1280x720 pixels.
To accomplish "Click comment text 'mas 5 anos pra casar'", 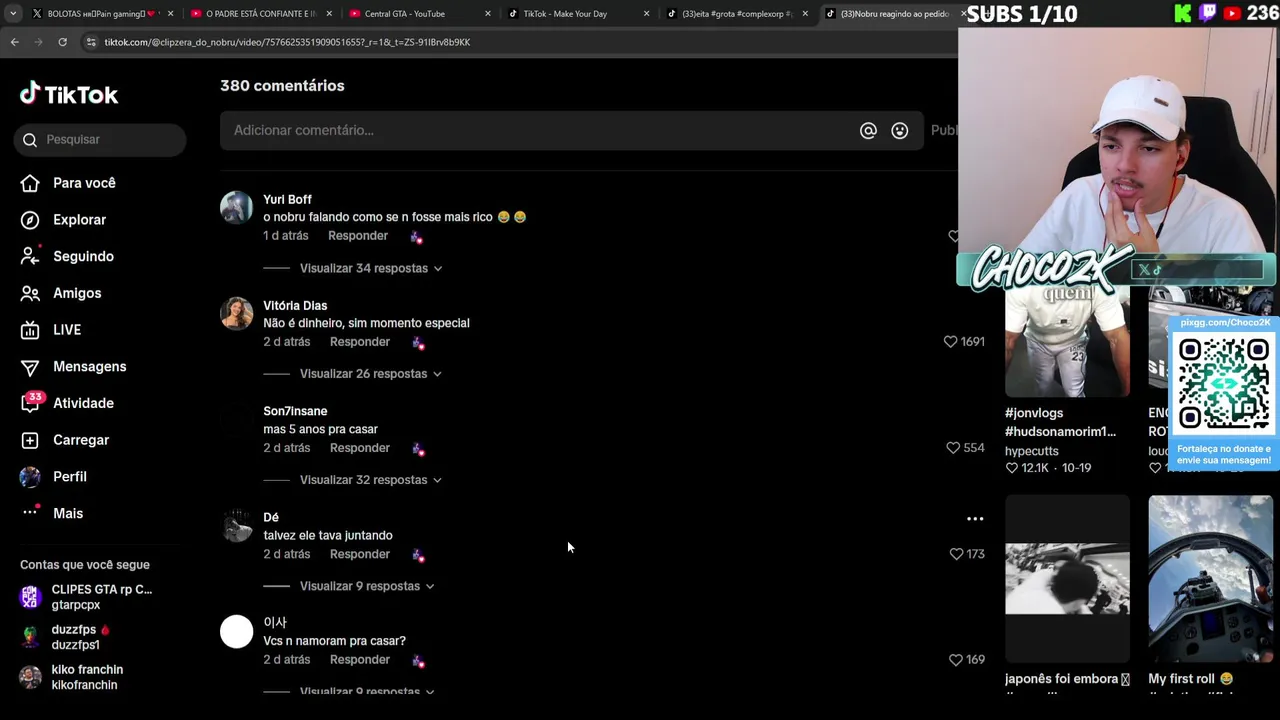I will click(321, 429).
